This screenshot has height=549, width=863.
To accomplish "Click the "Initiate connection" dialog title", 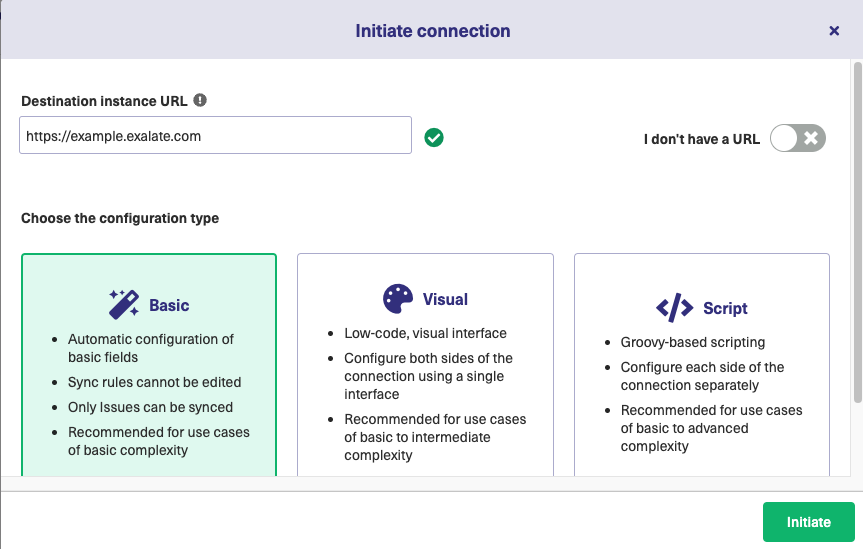I will [432, 31].
